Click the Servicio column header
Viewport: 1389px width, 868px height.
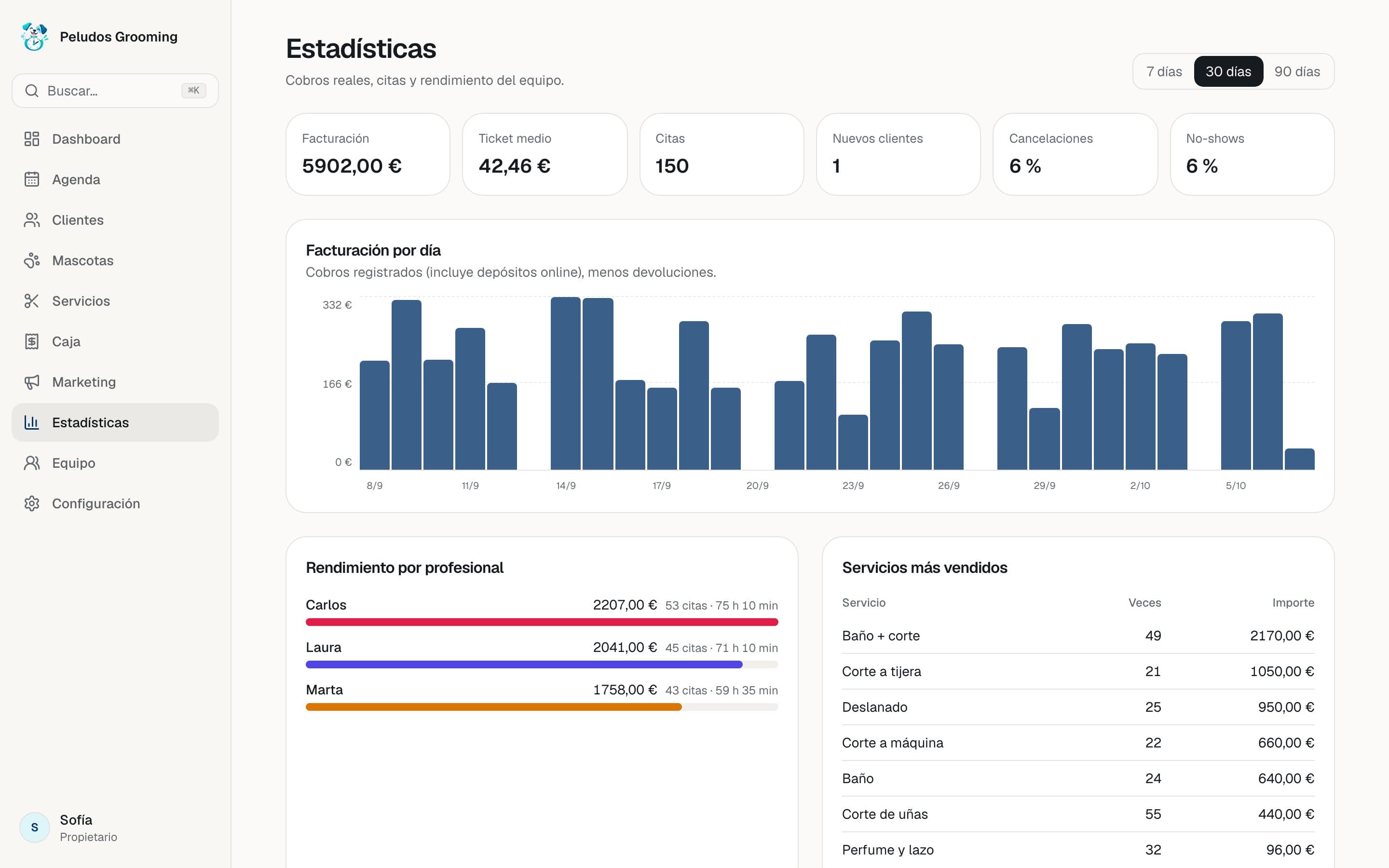(x=864, y=603)
